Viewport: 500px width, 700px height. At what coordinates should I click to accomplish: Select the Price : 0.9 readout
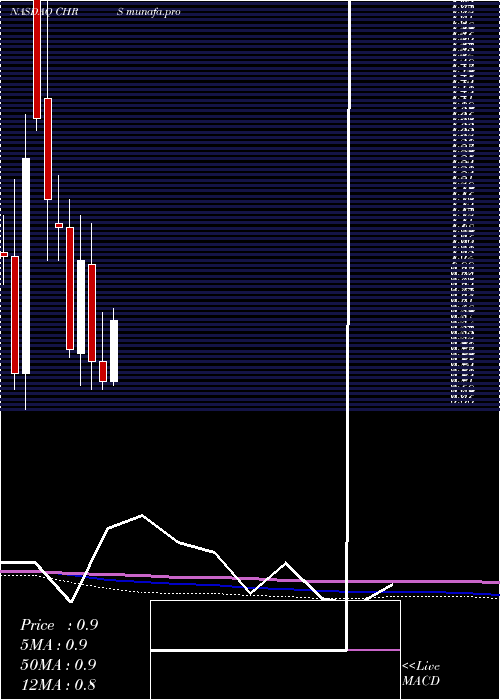(x=59, y=625)
